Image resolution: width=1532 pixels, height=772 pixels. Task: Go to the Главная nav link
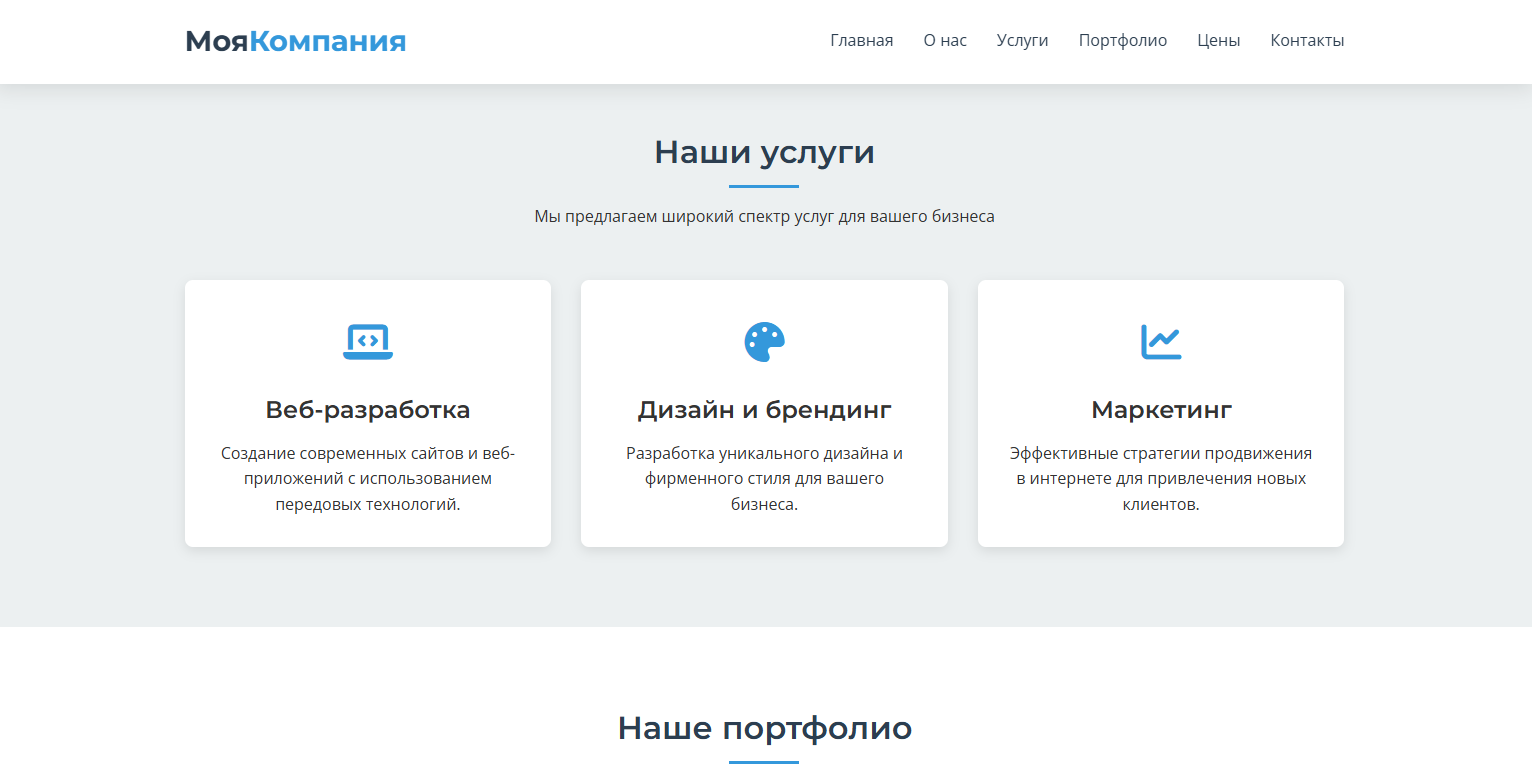[861, 41]
